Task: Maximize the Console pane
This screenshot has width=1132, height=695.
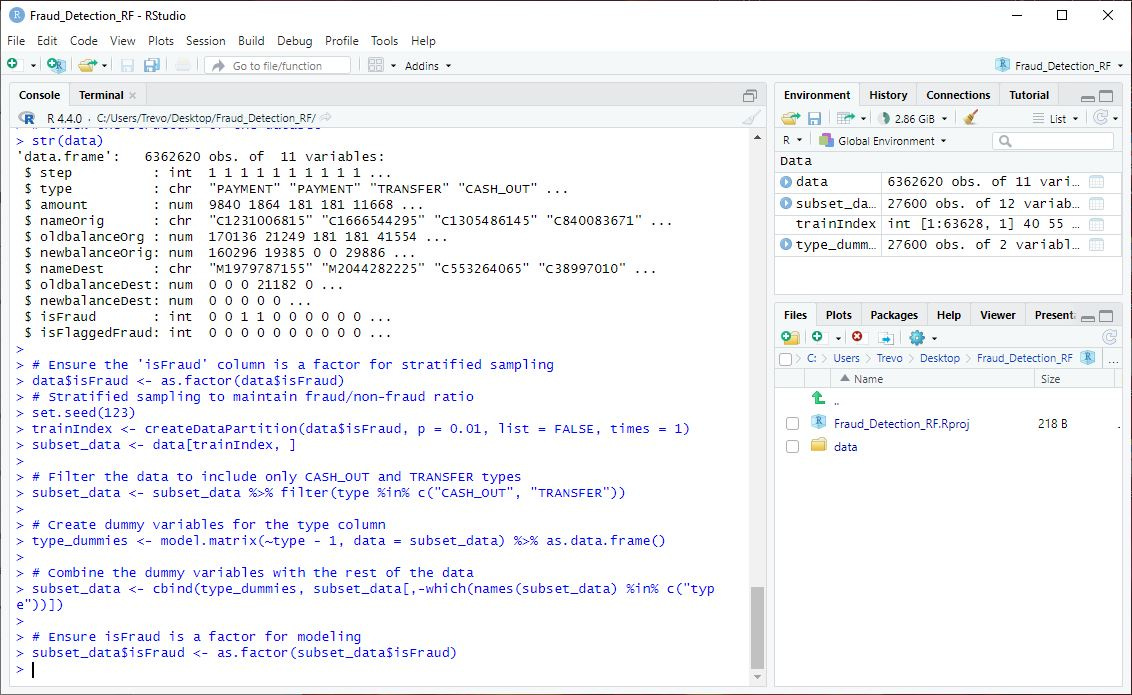Action: 750,95
